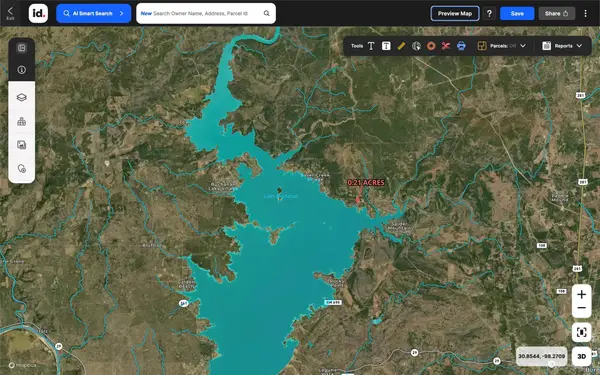Click the Exit back arrow
Image resolution: width=600 pixels, height=375 pixels.
pyautogui.click(x=10, y=13)
